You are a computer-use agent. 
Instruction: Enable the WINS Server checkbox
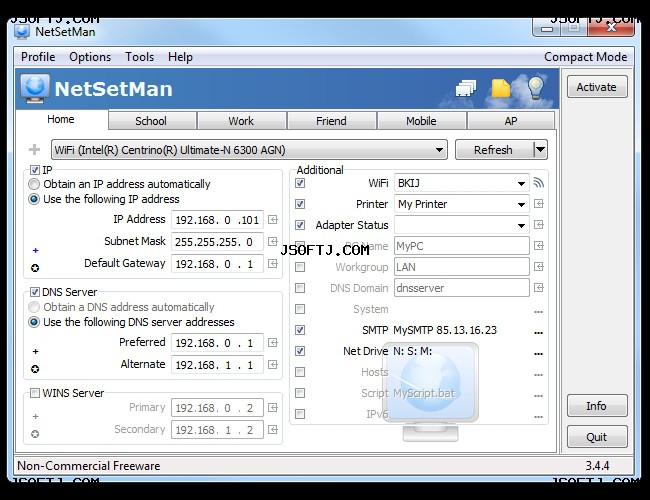(x=35, y=393)
